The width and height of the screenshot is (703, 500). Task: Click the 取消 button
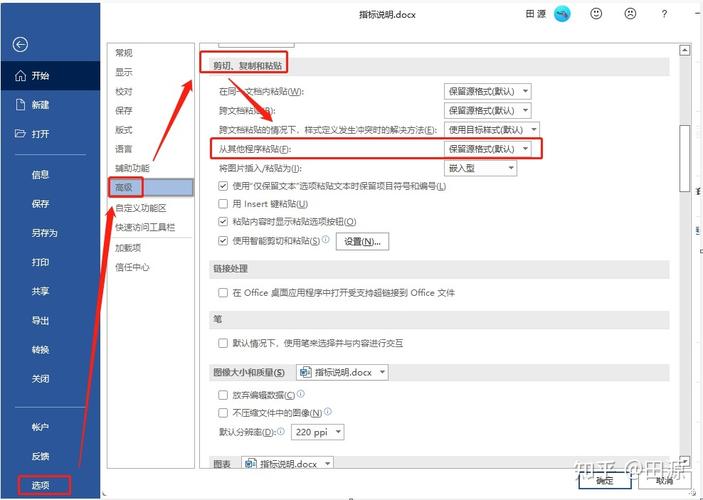664,481
